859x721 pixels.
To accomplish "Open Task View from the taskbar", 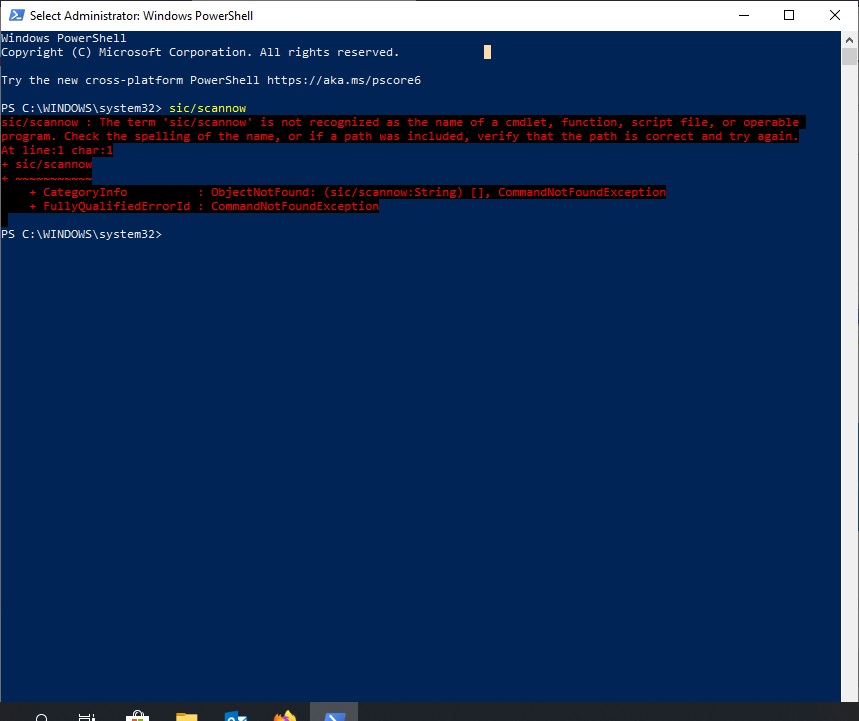I will click(88, 716).
